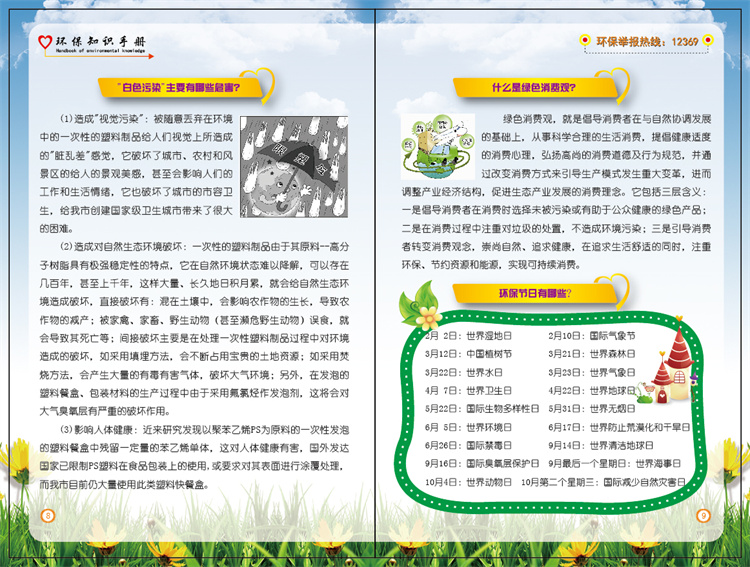Click the entry 4月22日: 世界地球日

[592, 390]
